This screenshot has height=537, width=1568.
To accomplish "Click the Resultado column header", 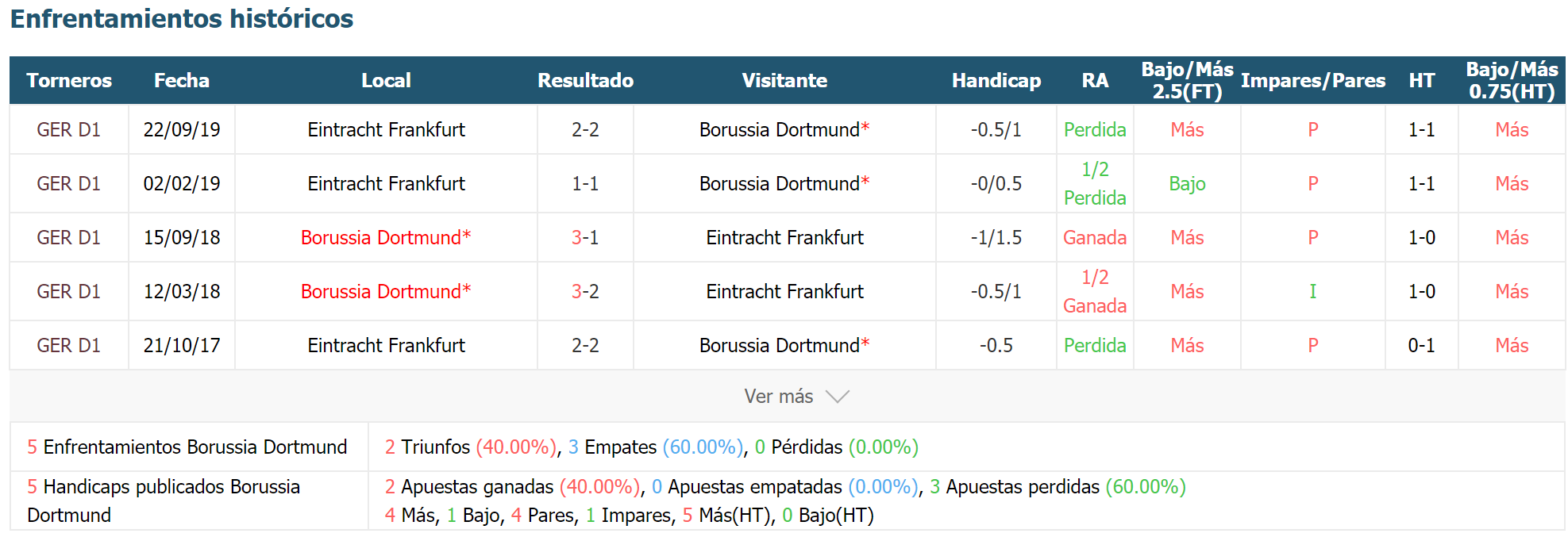I will (x=585, y=80).
